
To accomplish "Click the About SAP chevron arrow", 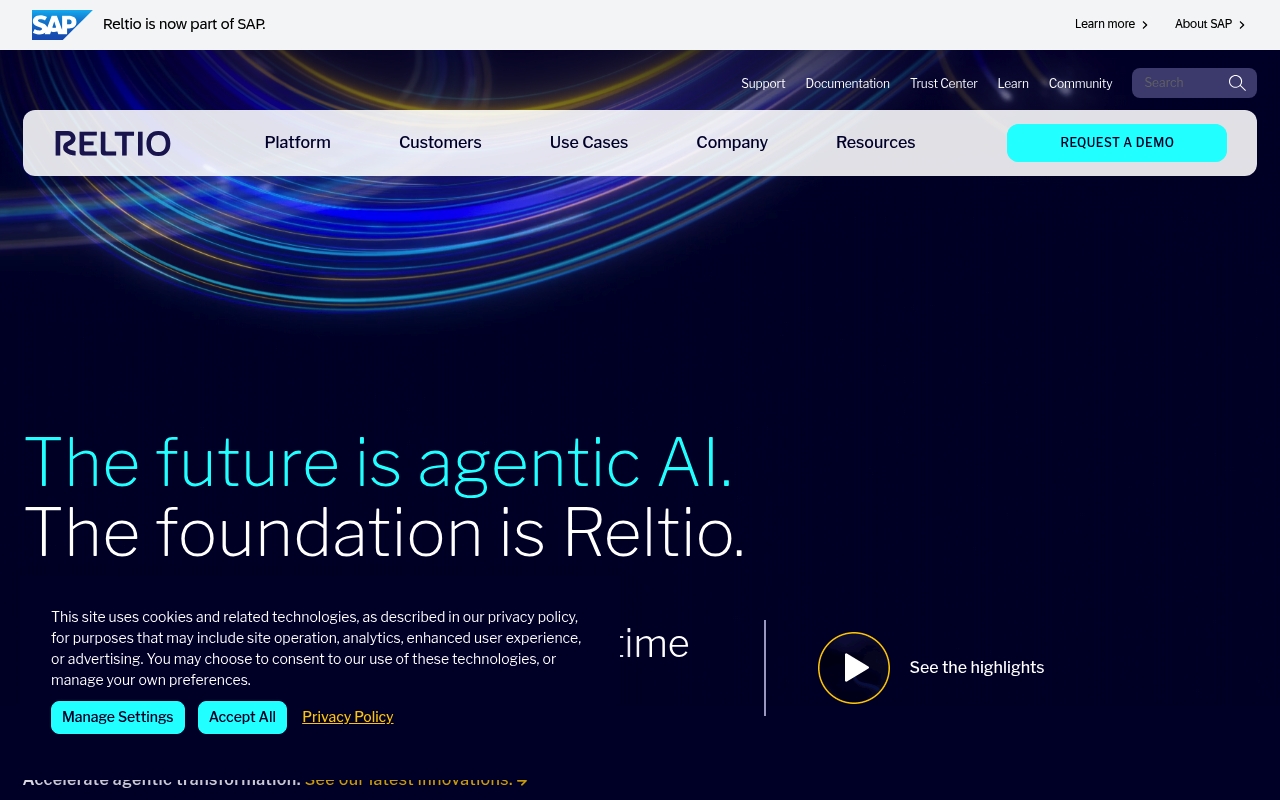I will tap(1242, 25).
